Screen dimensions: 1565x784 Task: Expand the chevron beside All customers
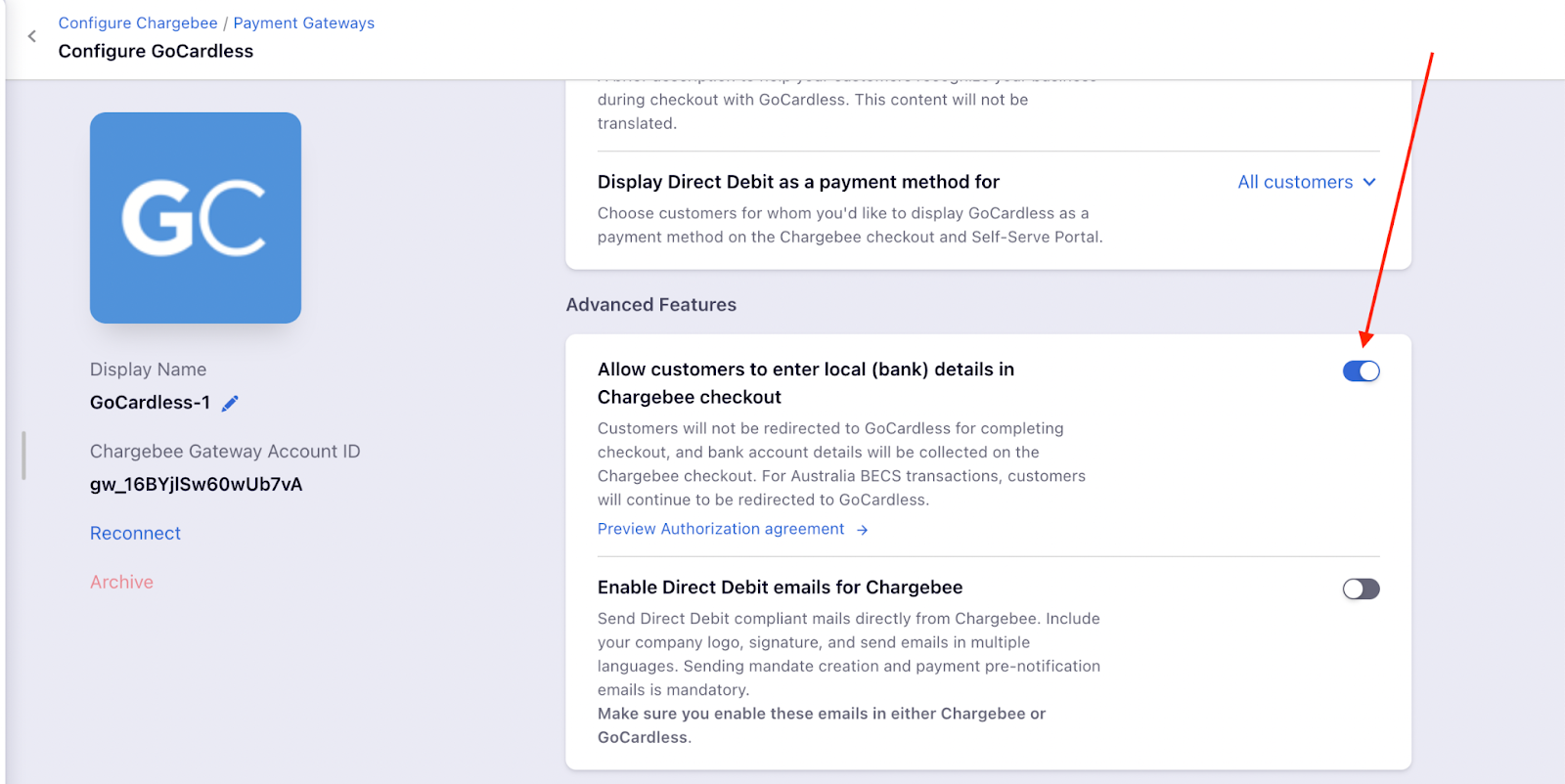1369,182
